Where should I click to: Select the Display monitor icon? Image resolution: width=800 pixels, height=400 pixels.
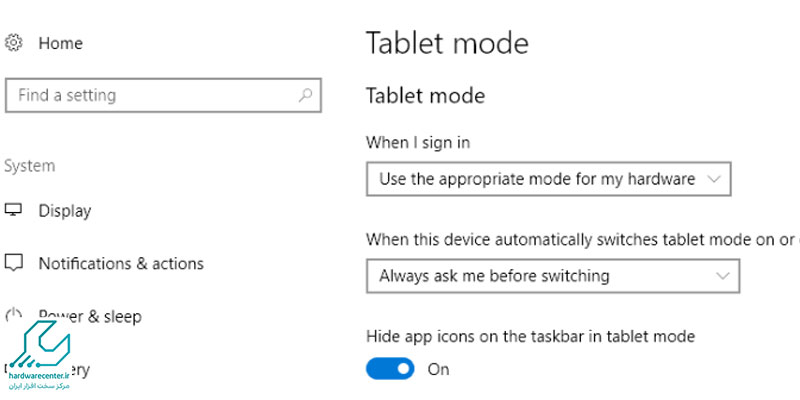[x=14, y=210]
